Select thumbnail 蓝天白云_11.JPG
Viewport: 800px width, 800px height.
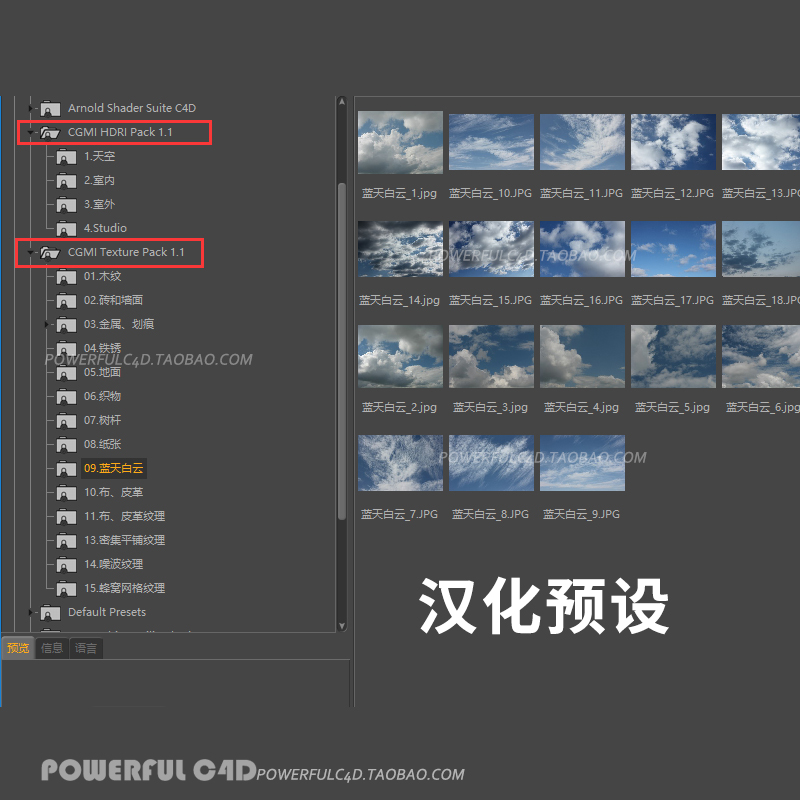582,142
